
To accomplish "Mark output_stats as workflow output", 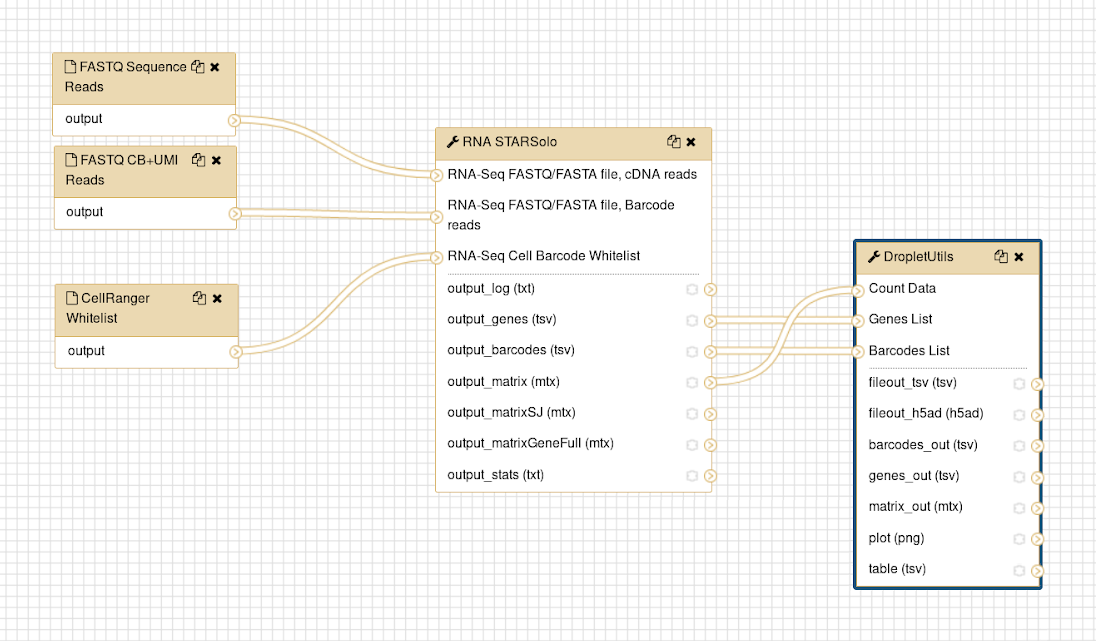I will tap(692, 476).
